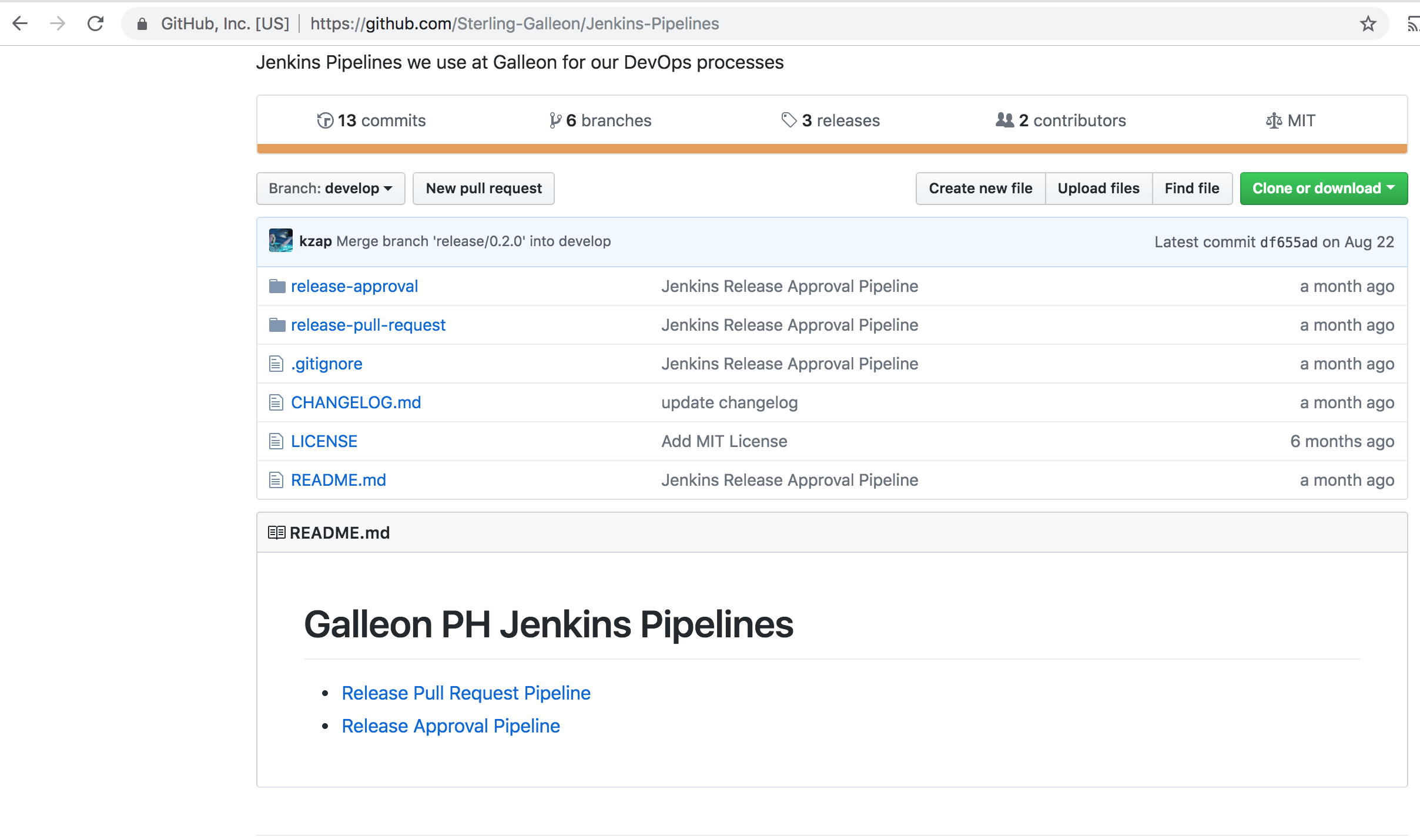
Task: Click the Galleon PH Jenkins Pipelines heading
Action: click(x=548, y=624)
